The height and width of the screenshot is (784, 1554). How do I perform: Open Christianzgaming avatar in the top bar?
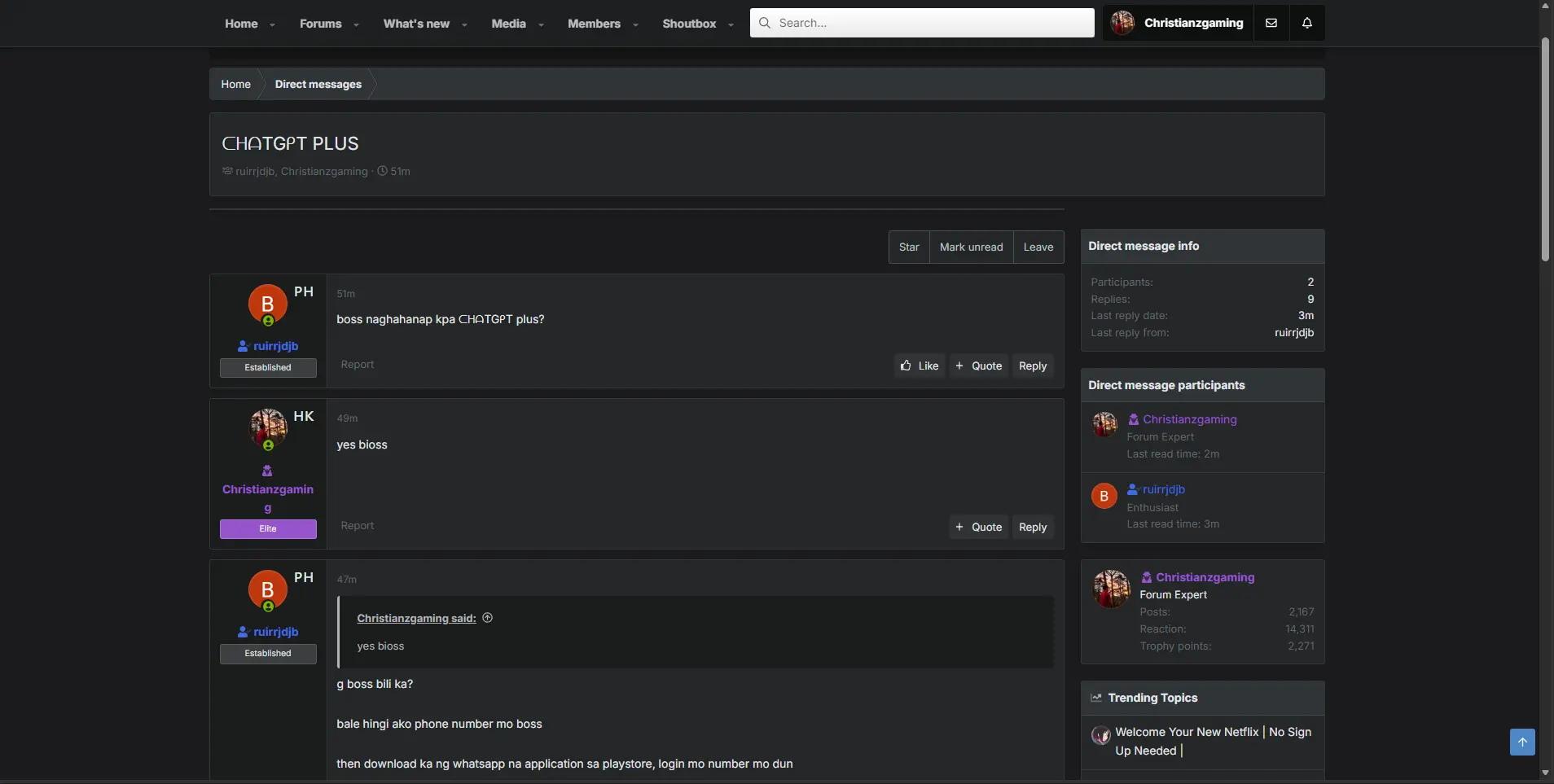click(1122, 23)
